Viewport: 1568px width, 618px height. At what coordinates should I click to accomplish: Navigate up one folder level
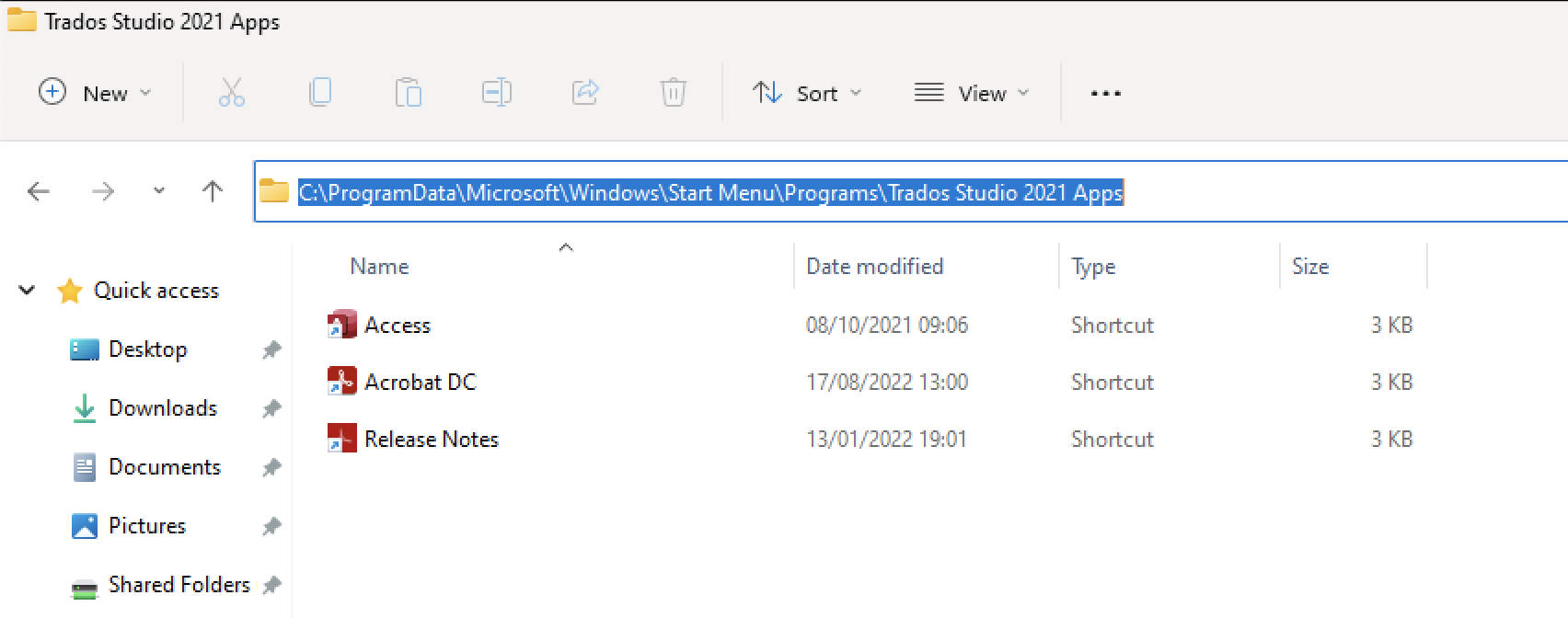(212, 191)
